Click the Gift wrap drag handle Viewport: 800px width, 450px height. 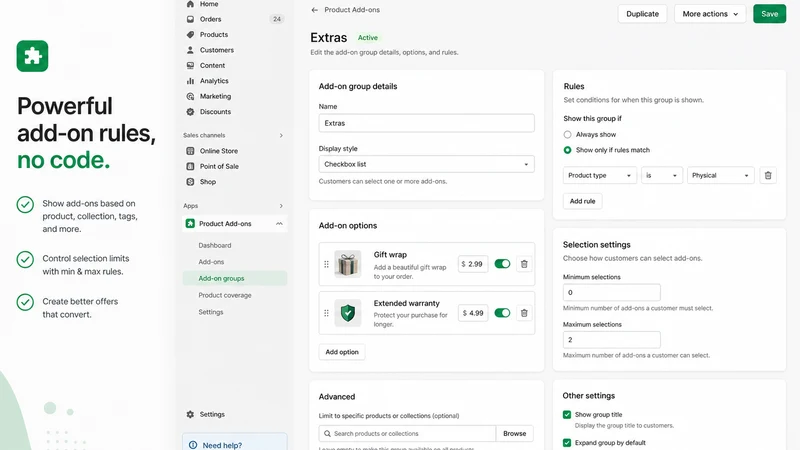tap(327, 264)
